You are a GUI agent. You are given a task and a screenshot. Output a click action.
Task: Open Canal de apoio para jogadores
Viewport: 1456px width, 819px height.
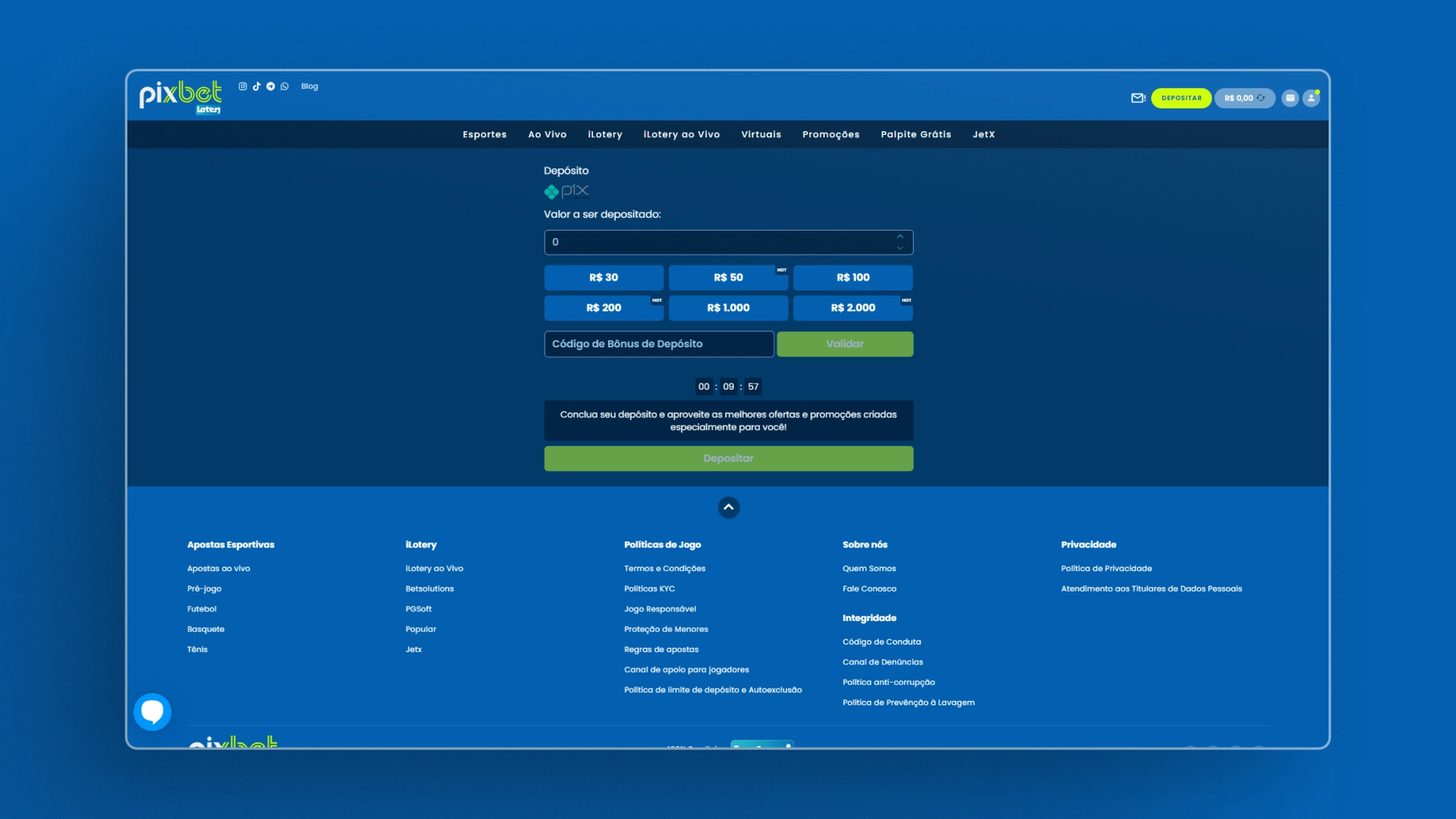click(x=687, y=670)
